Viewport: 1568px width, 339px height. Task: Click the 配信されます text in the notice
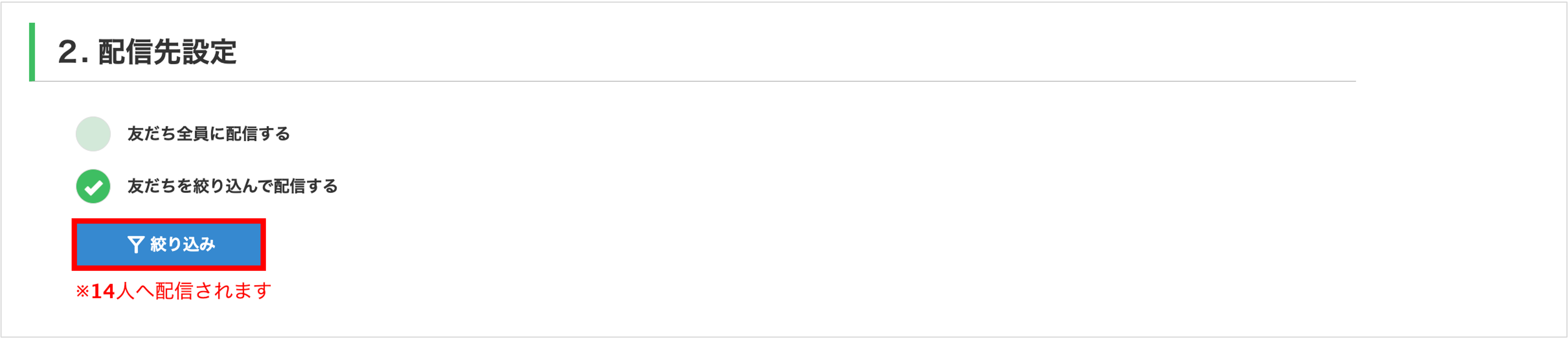pos(213,291)
